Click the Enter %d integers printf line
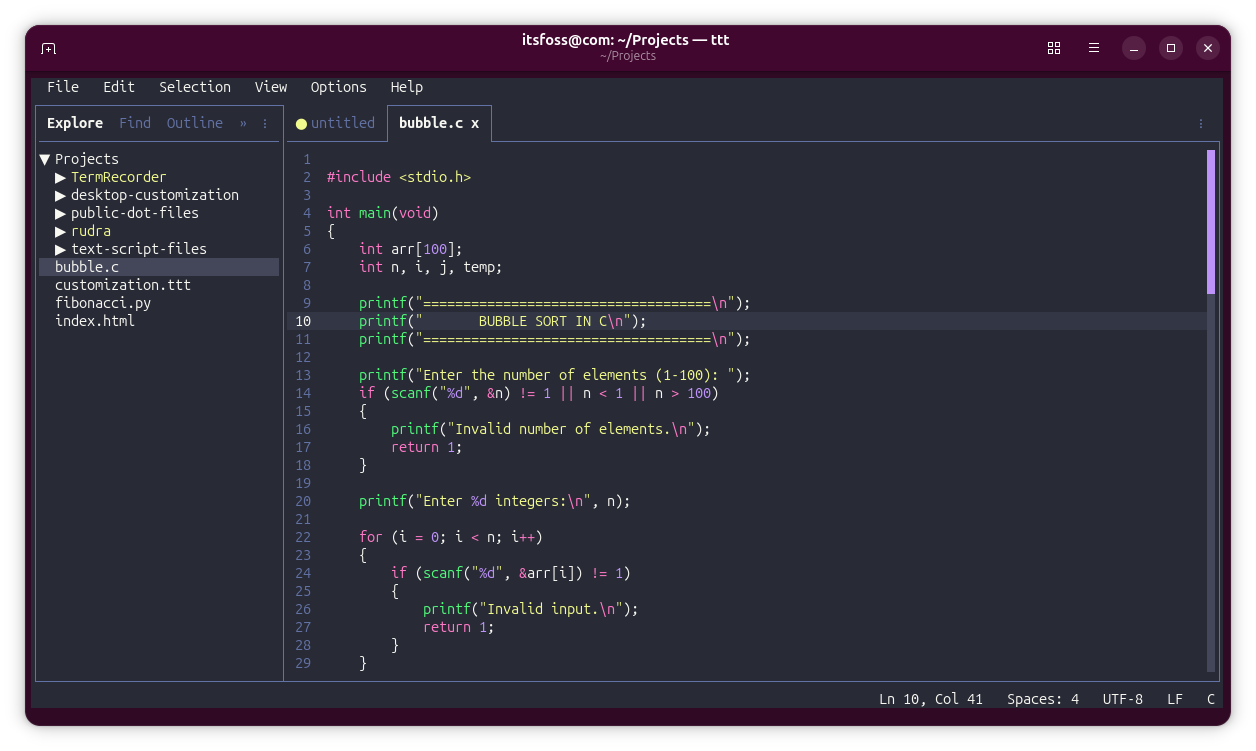Viewport: 1256px width, 751px height. click(x=495, y=501)
